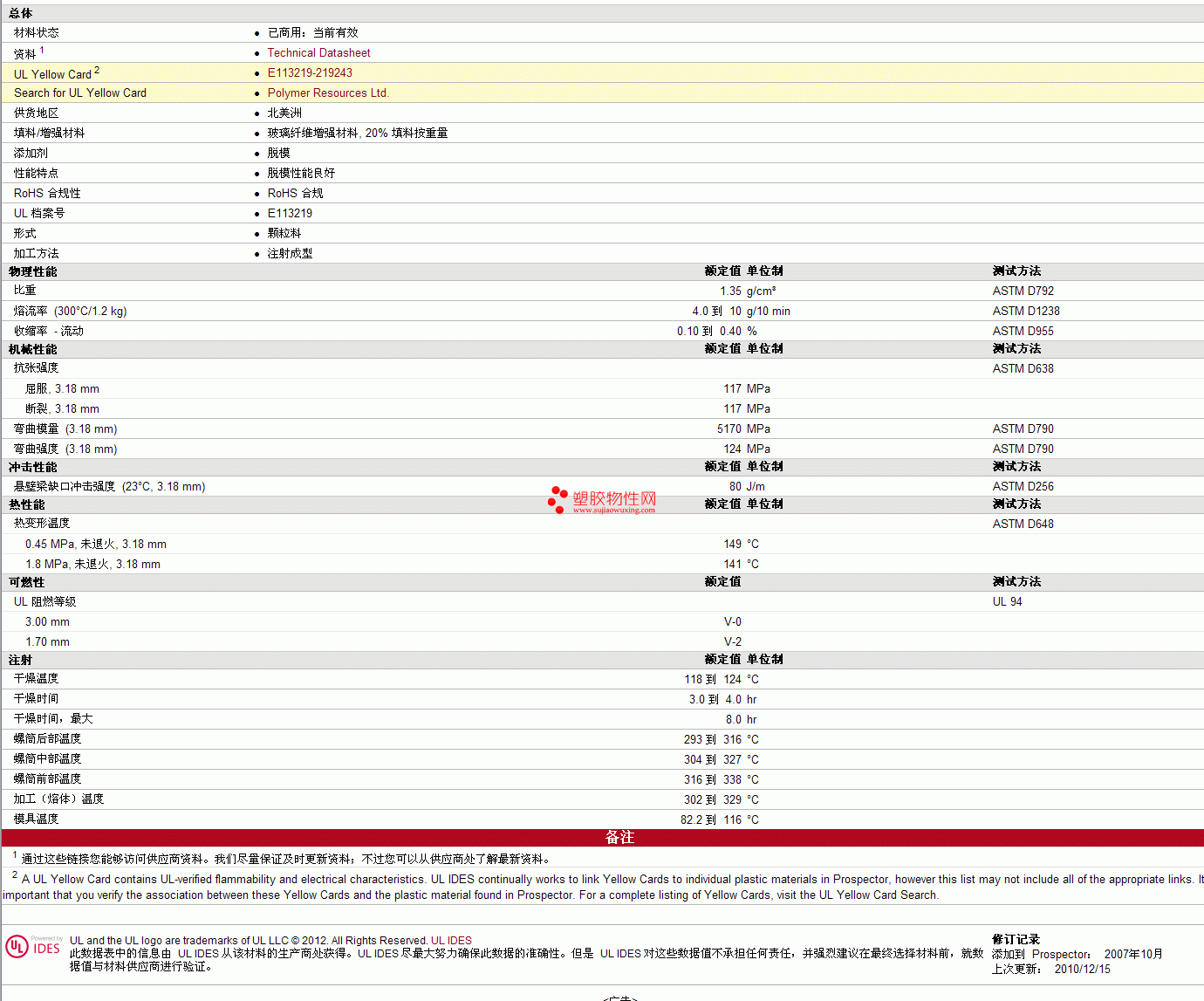Select the 北美洲 value
The image size is (1204, 1001).
tap(284, 113)
